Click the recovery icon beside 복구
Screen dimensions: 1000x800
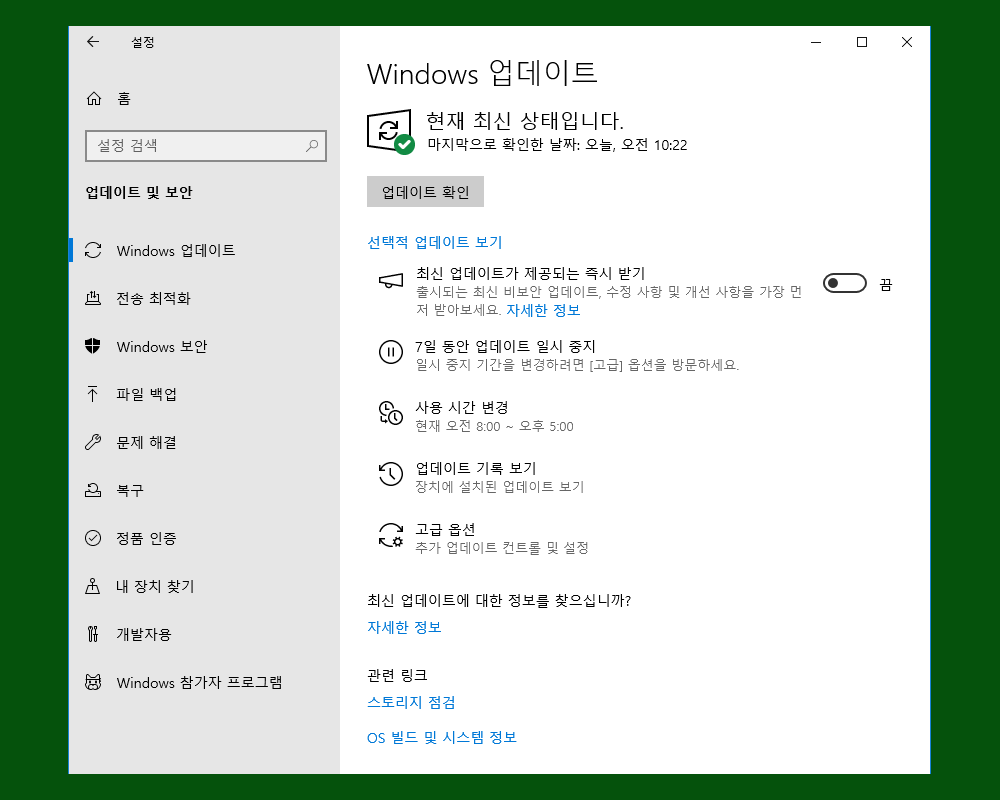tap(93, 490)
